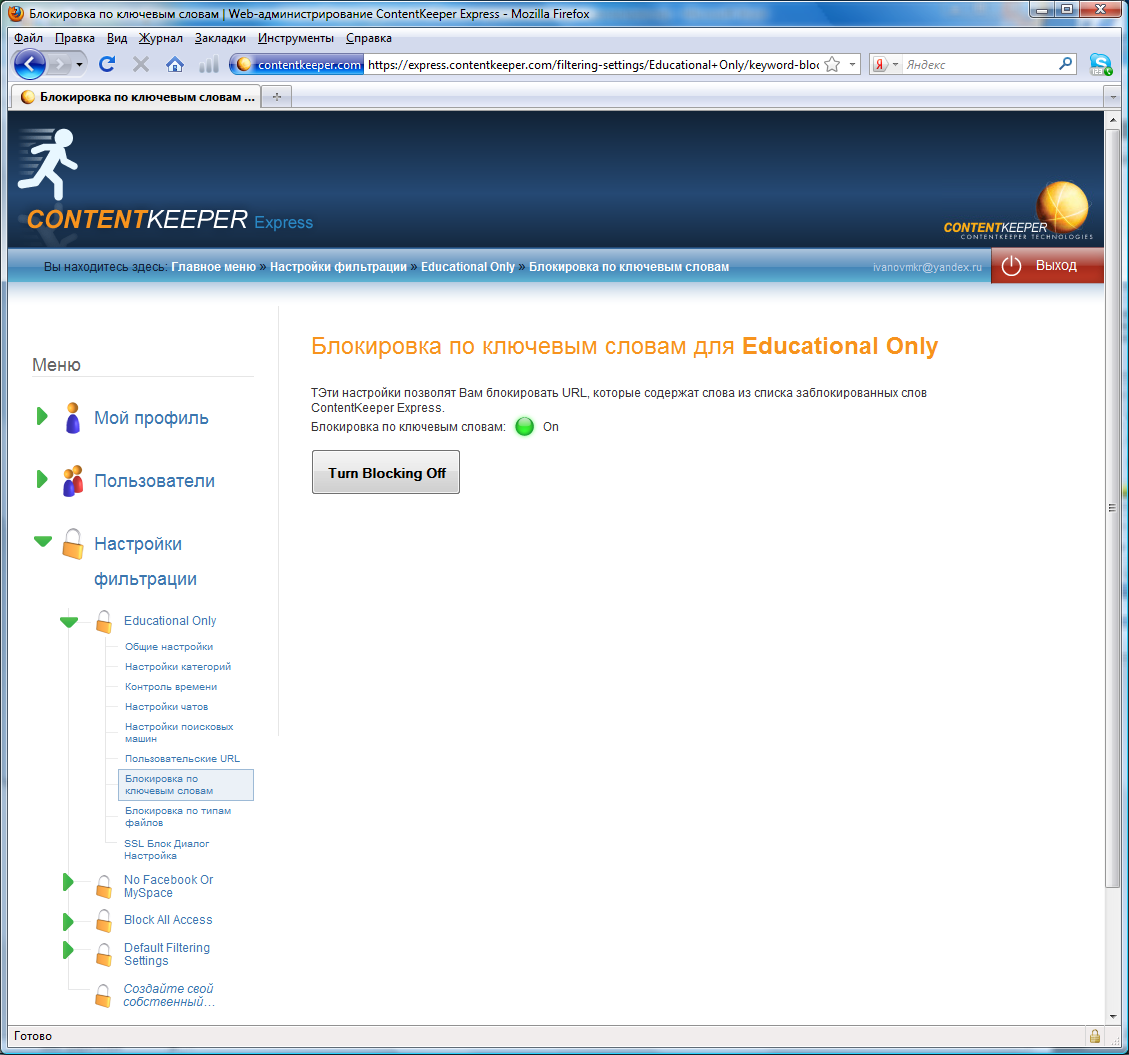1129x1055 pixels.
Task: Click the Skype toolbar icon
Action: pos(1100,65)
